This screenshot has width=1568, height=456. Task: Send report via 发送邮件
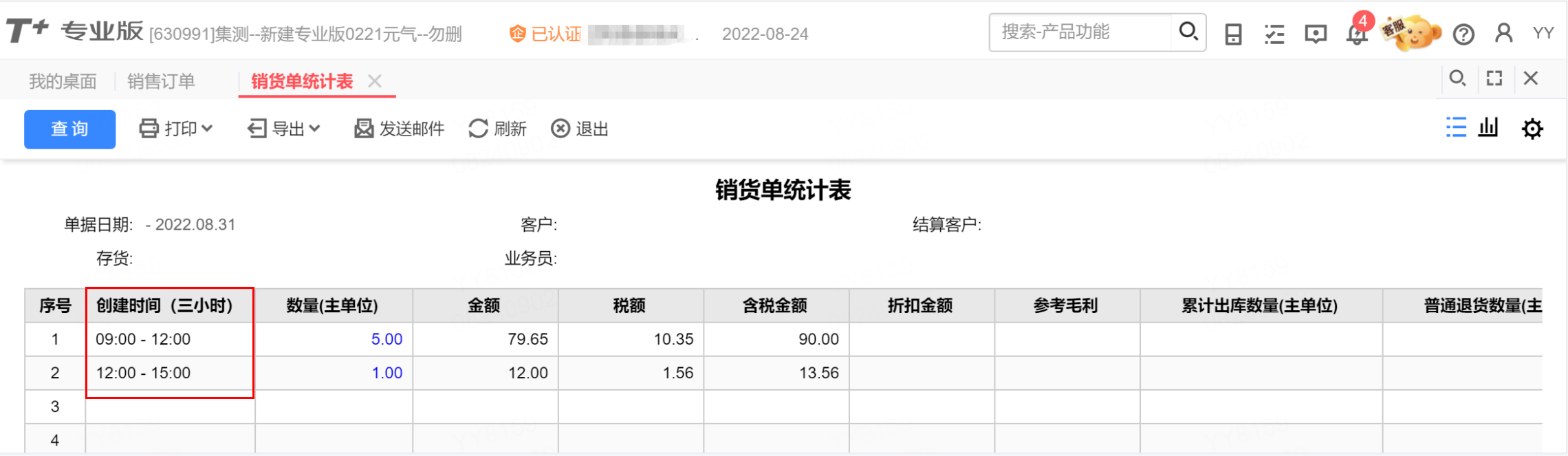(x=400, y=129)
